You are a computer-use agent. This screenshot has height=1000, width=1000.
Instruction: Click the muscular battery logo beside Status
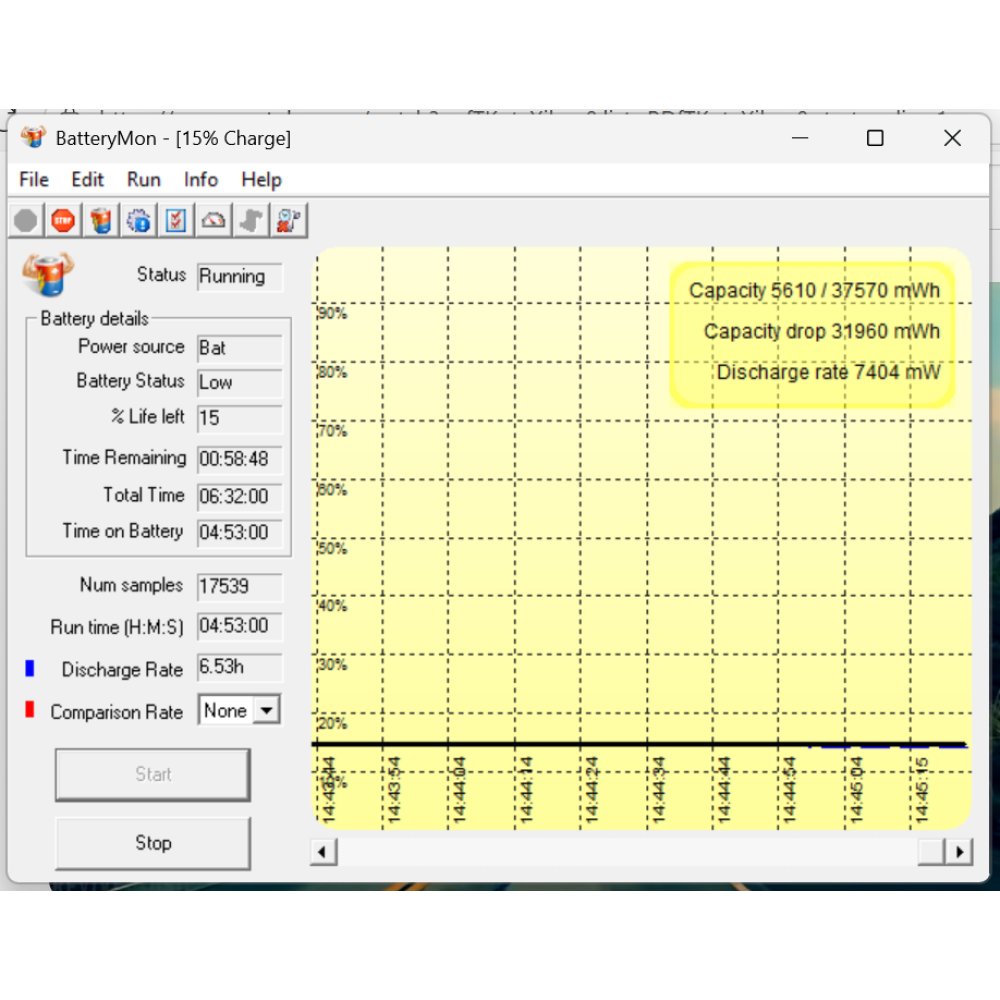pyautogui.click(x=47, y=275)
